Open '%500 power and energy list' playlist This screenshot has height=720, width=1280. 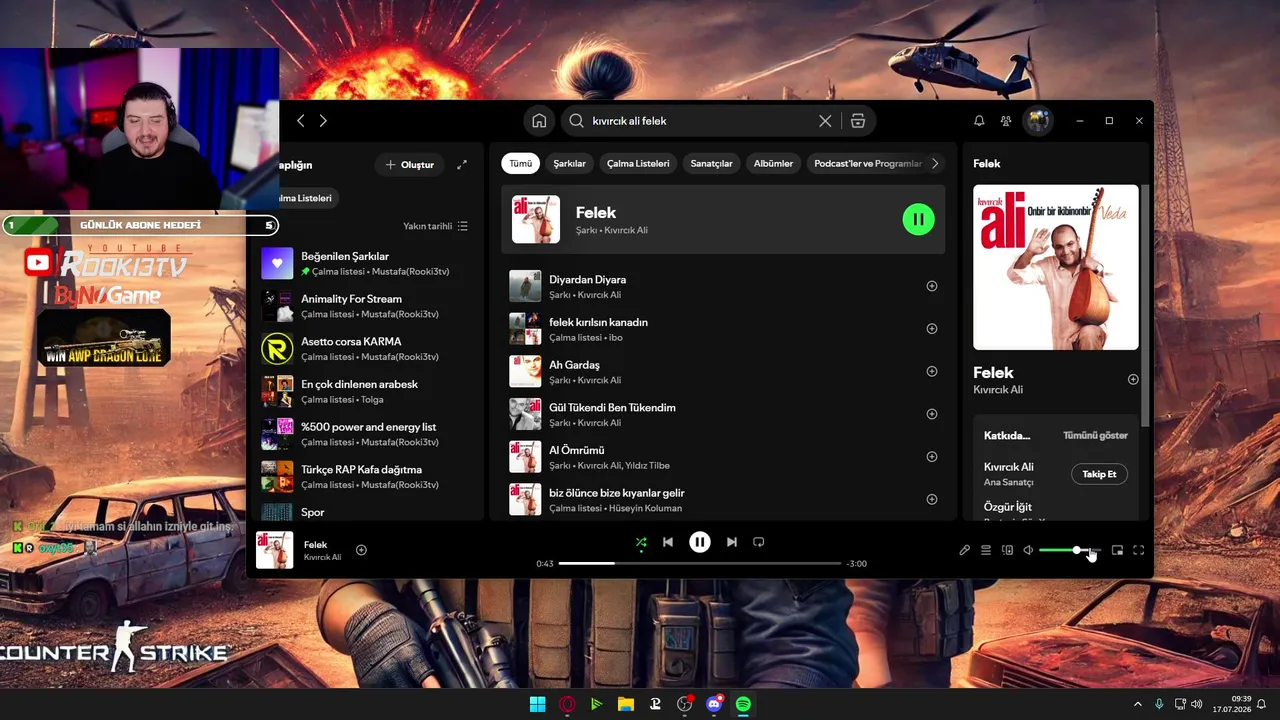(x=365, y=434)
